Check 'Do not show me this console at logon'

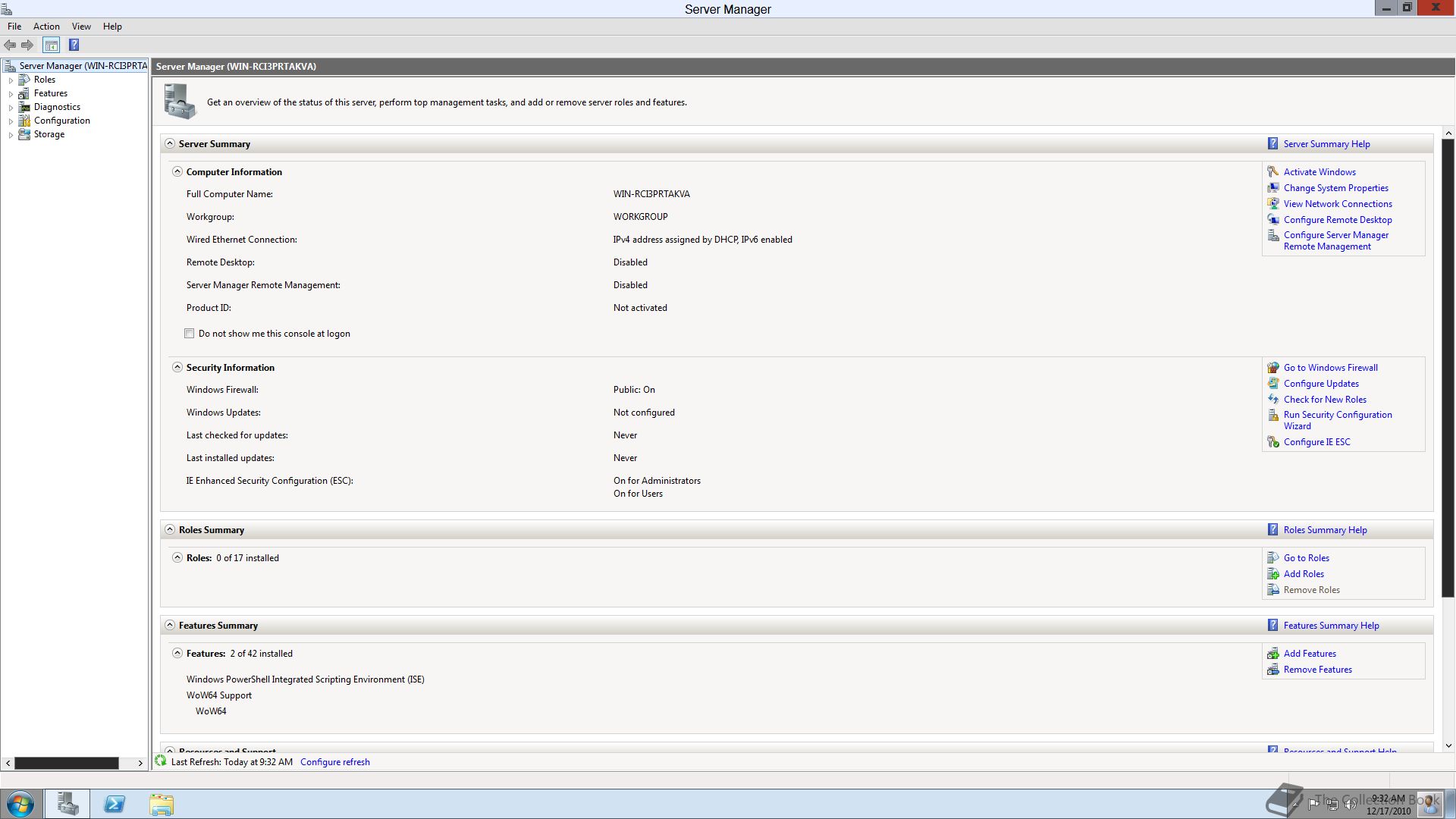point(190,334)
